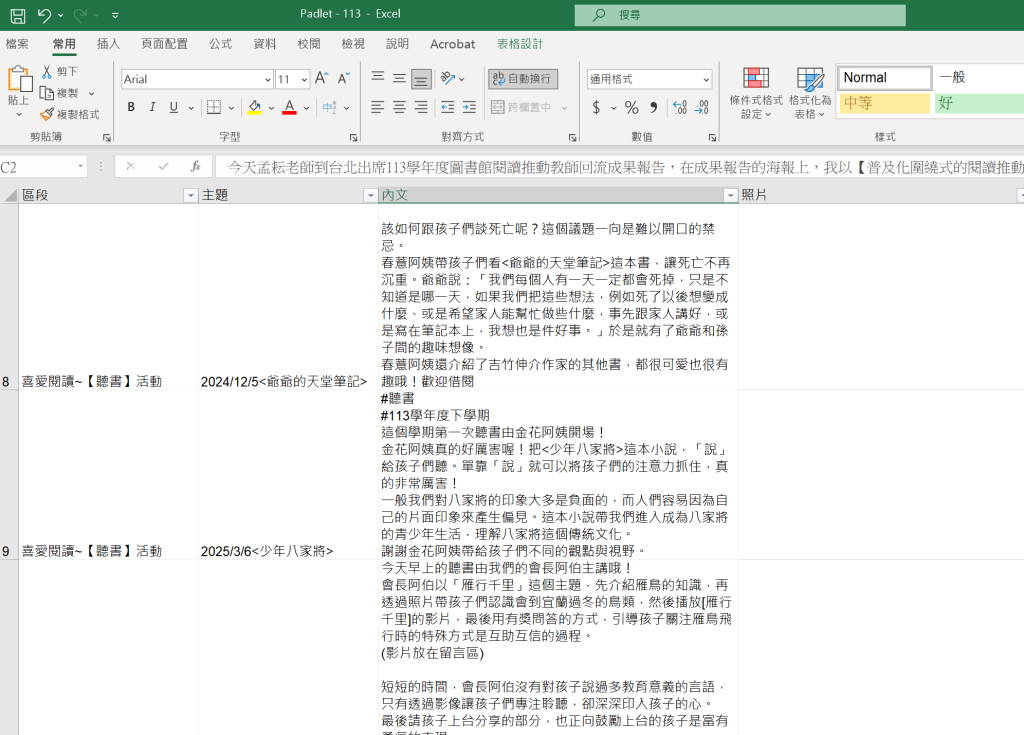The width and height of the screenshot is (1024, 735).
Task: Click the Increase Indent icon
Action: click(x=468, y=108)
